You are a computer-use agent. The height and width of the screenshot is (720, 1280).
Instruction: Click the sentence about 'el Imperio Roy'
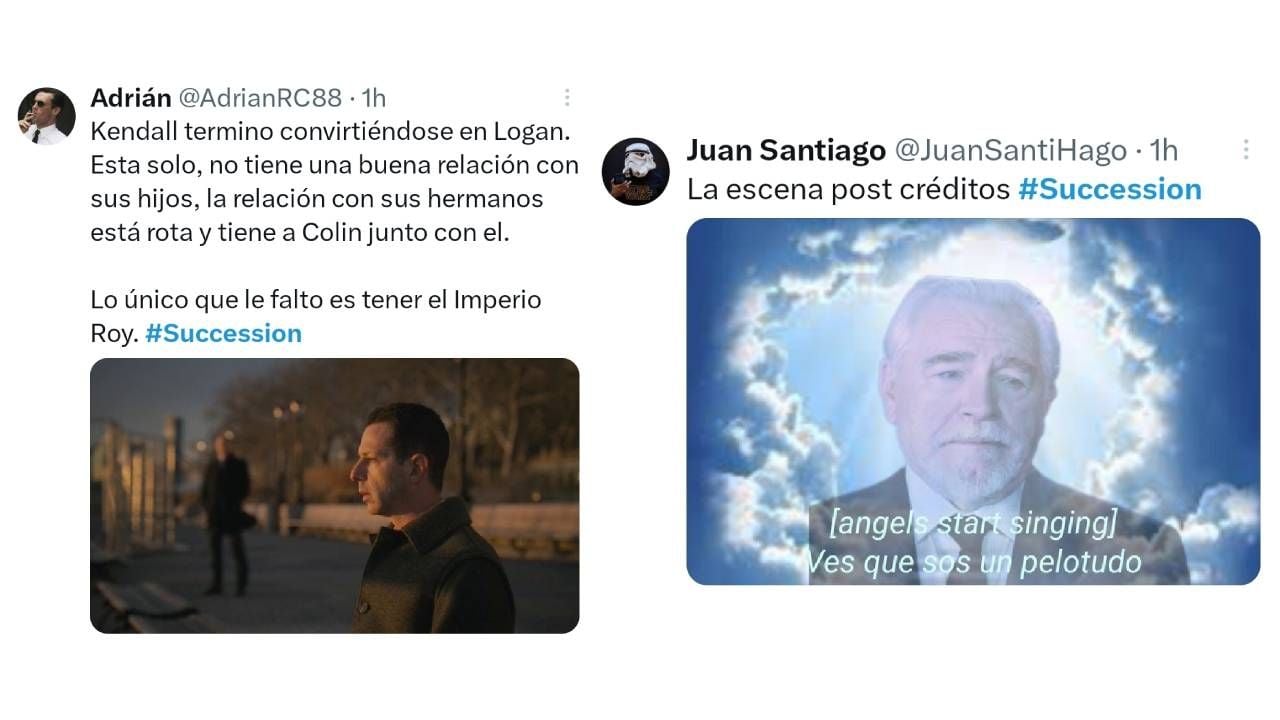(315, 316)
